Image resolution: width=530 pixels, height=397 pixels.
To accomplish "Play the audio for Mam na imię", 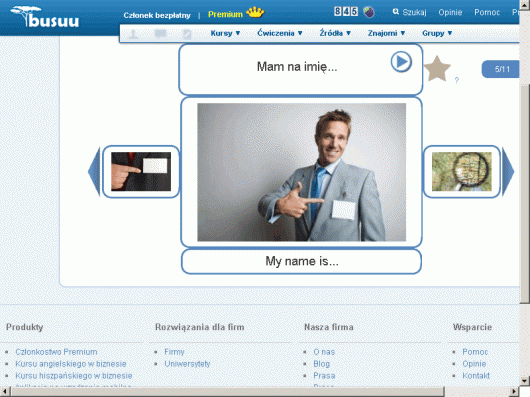I will 401,62.
